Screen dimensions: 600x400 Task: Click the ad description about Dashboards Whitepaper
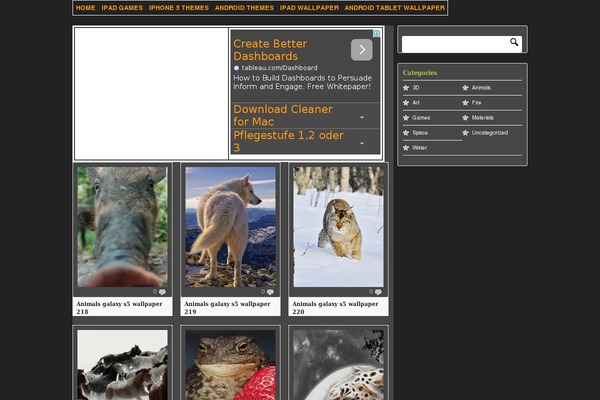tap(302, 82)
